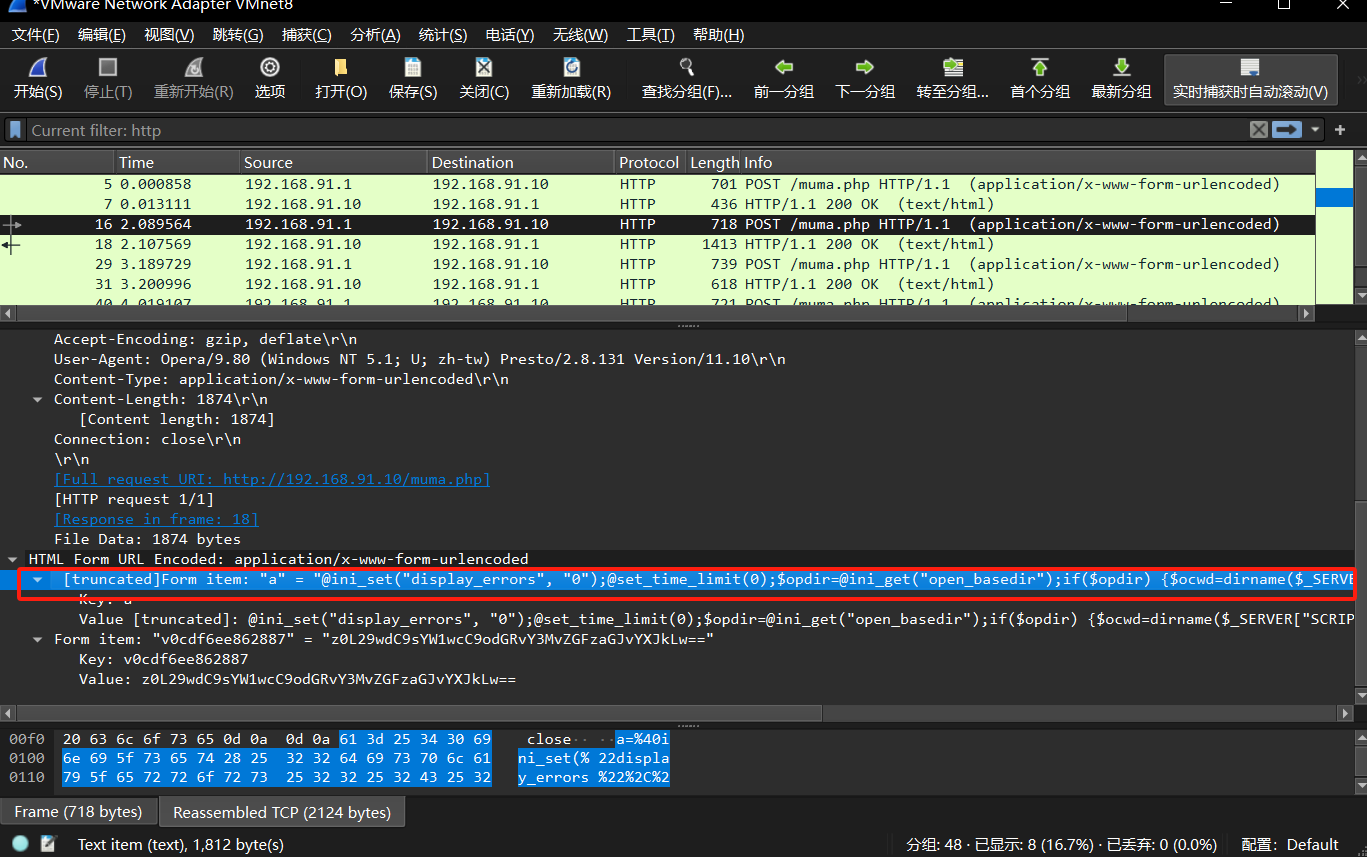Click the 转至分组 go to packet icon
The width and height of the screenshot is (1367, 857).
tap(953, 68)
